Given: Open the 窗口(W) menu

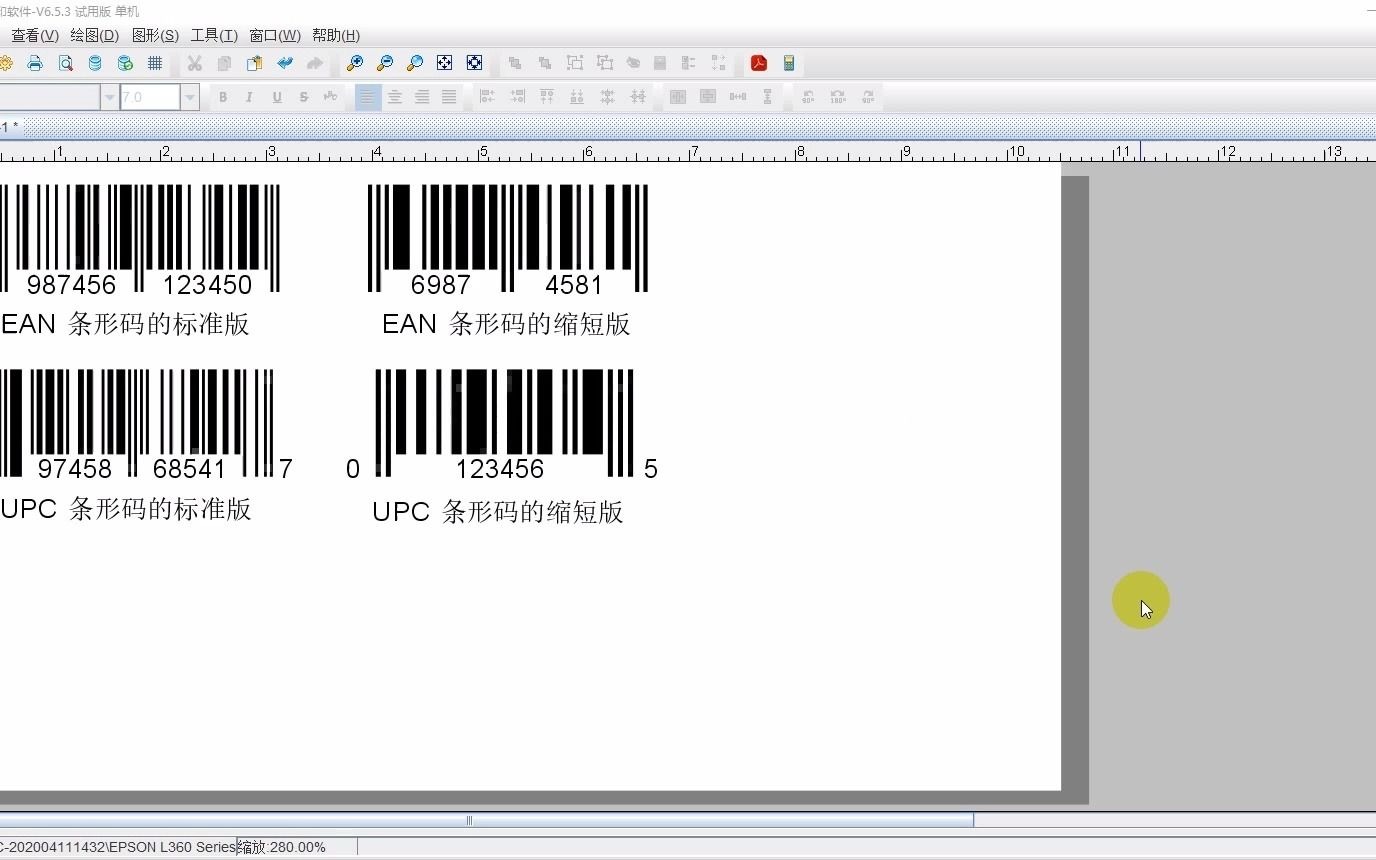Looking at the screenshot, I should point(275,35).
